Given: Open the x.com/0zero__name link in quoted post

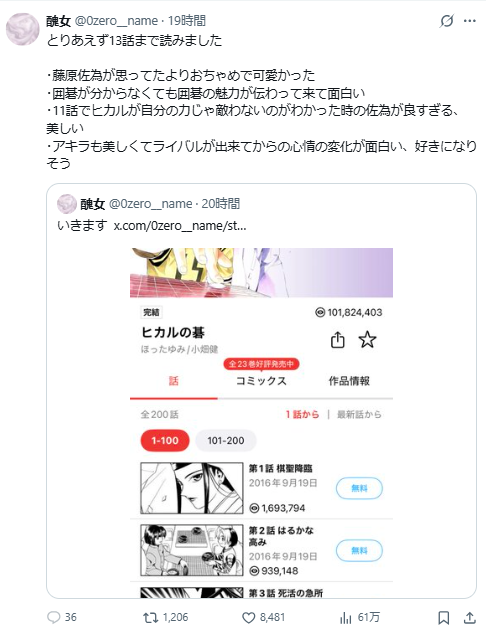Looking at the screenshot, I should [x=180, y=226].
